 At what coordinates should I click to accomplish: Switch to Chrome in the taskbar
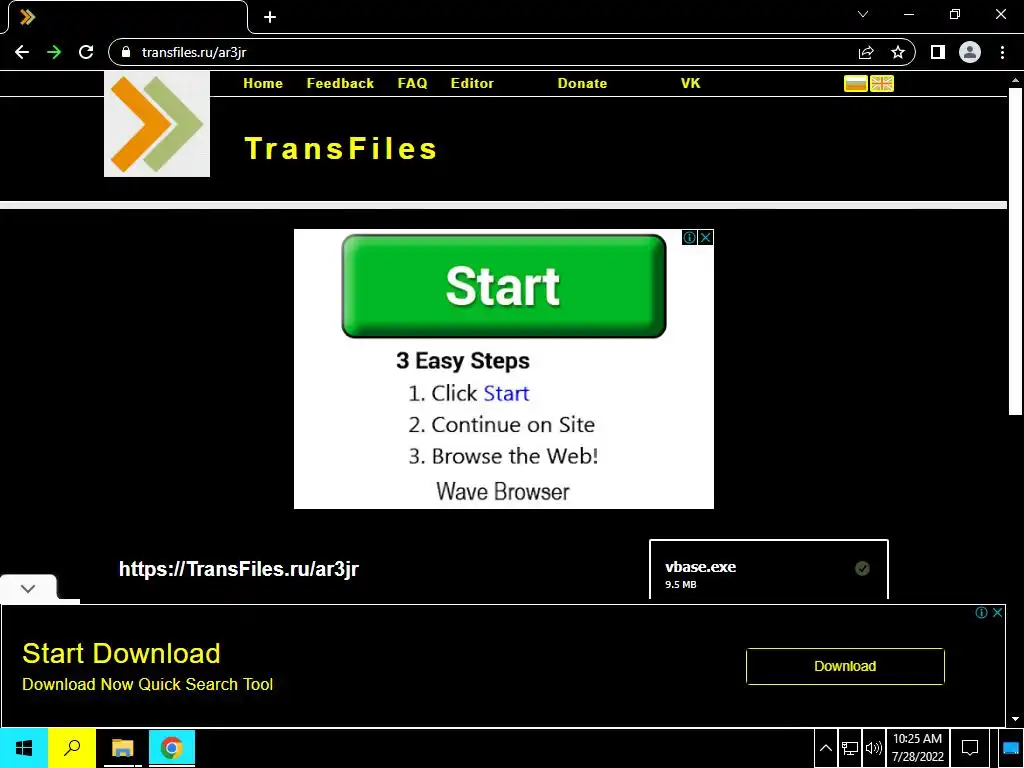click(172, 748)
